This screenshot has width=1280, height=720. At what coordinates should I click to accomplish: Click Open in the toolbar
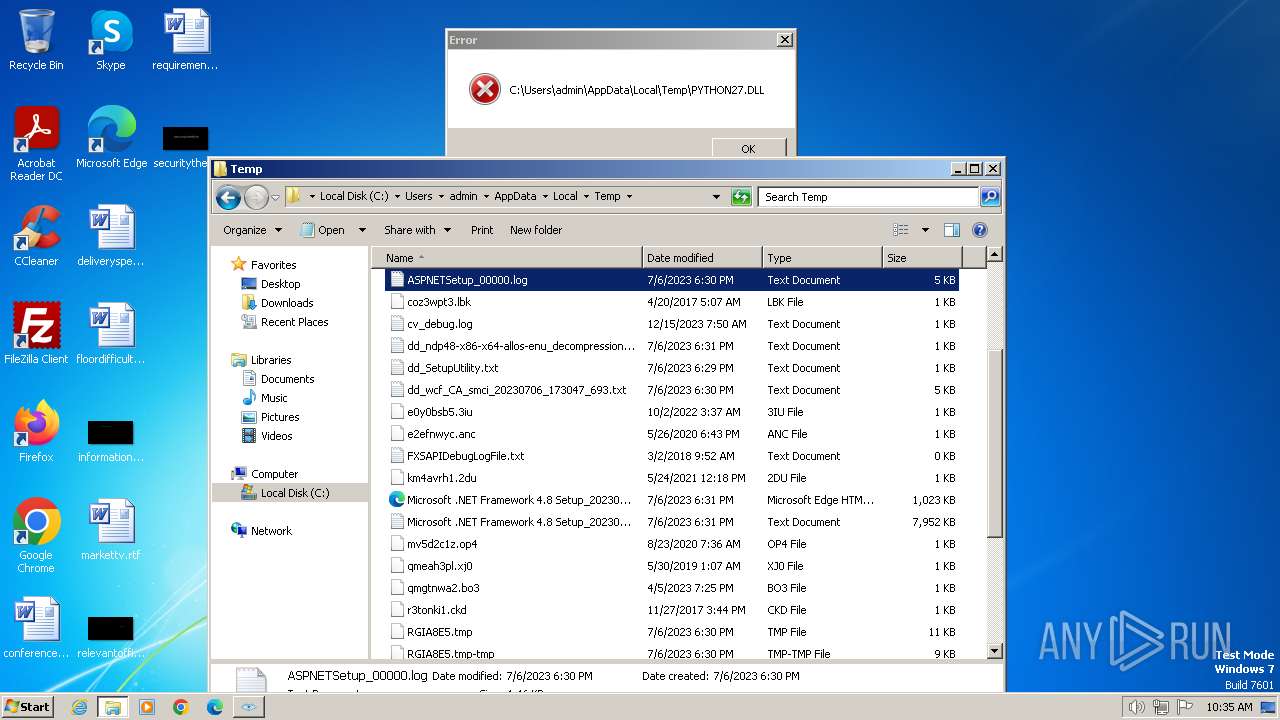(x=324, y=230)
